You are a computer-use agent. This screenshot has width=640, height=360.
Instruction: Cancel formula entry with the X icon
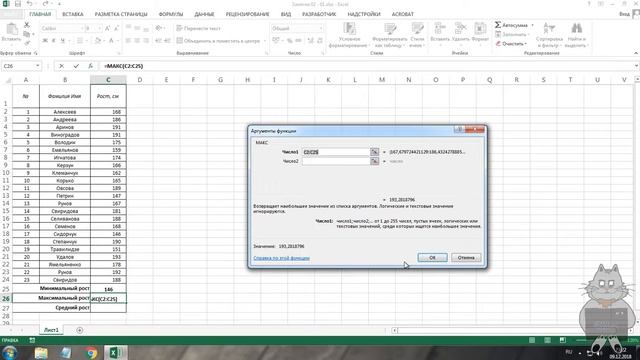pos(61,66)
